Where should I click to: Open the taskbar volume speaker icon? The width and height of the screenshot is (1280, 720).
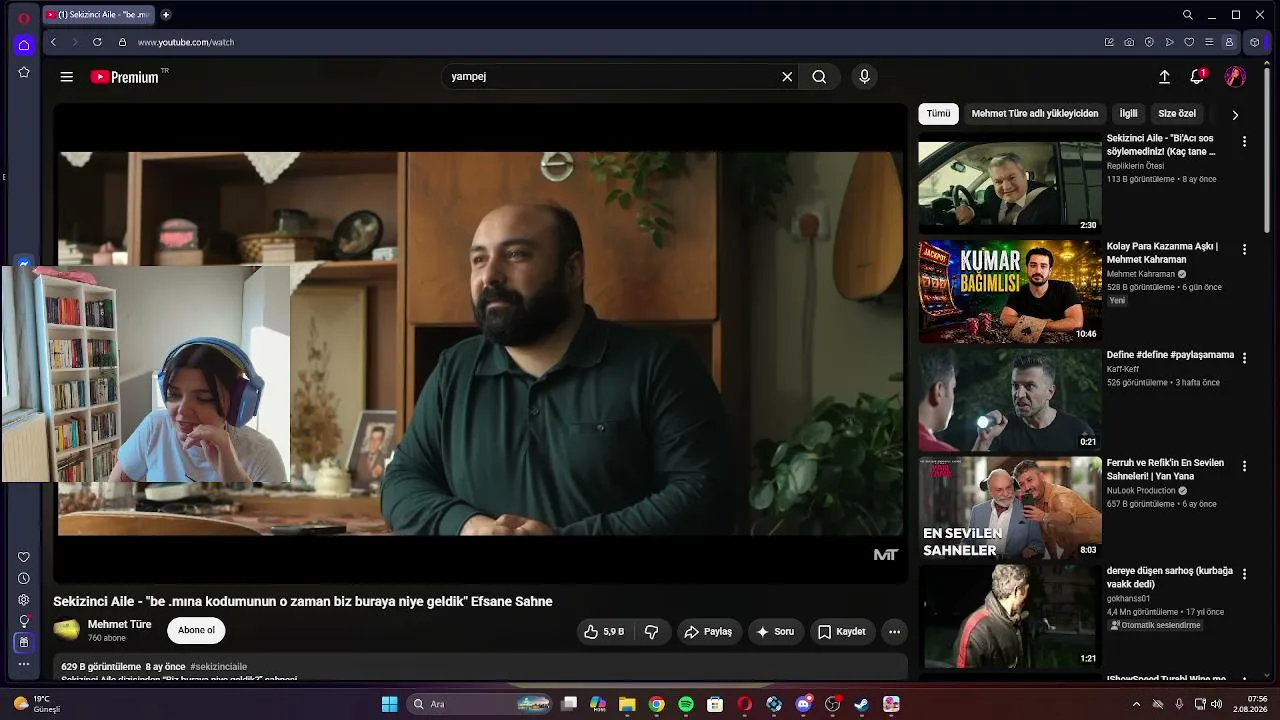[1217, 704]
